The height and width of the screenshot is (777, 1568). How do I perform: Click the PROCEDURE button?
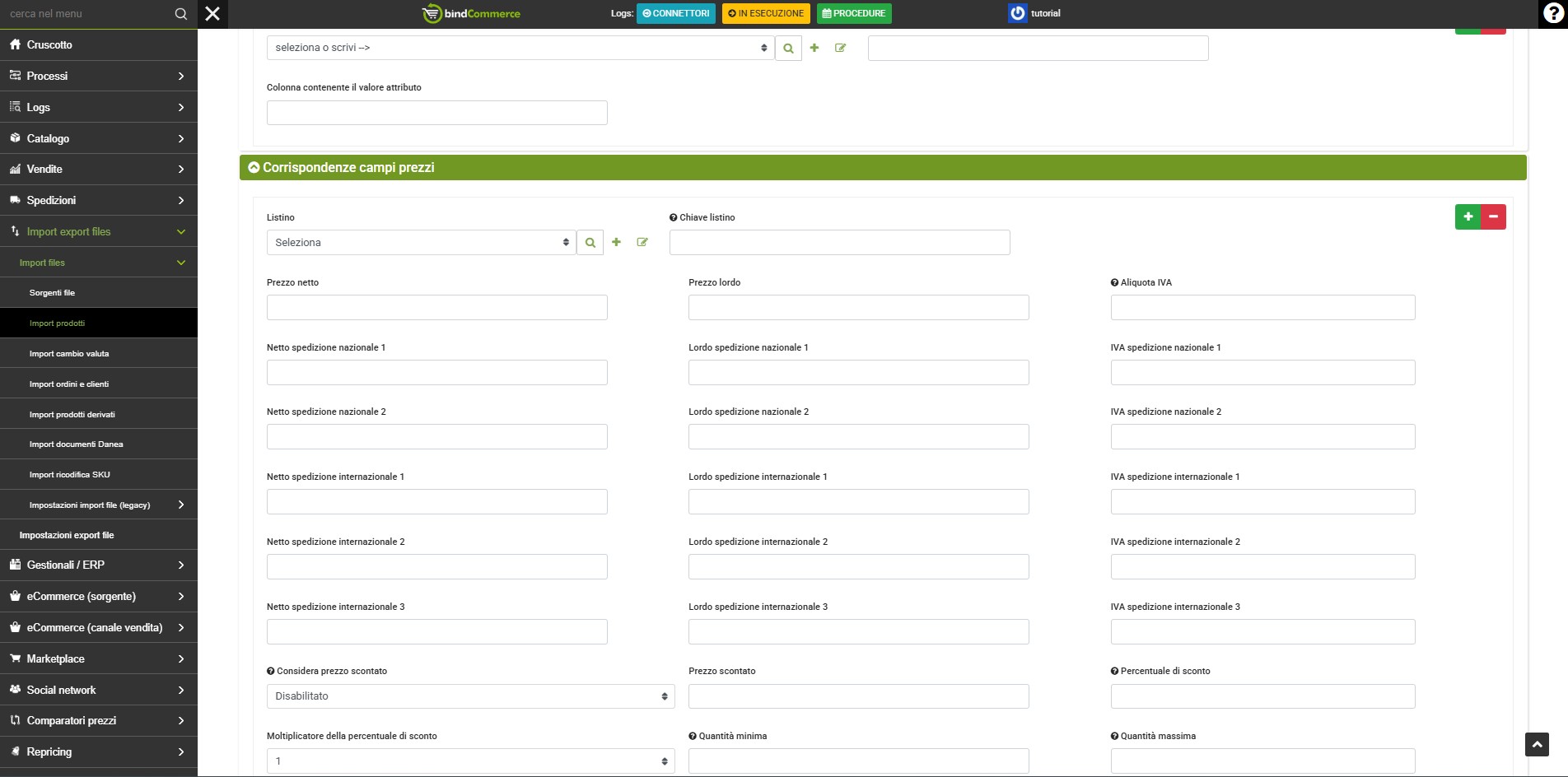coord(854,14)
